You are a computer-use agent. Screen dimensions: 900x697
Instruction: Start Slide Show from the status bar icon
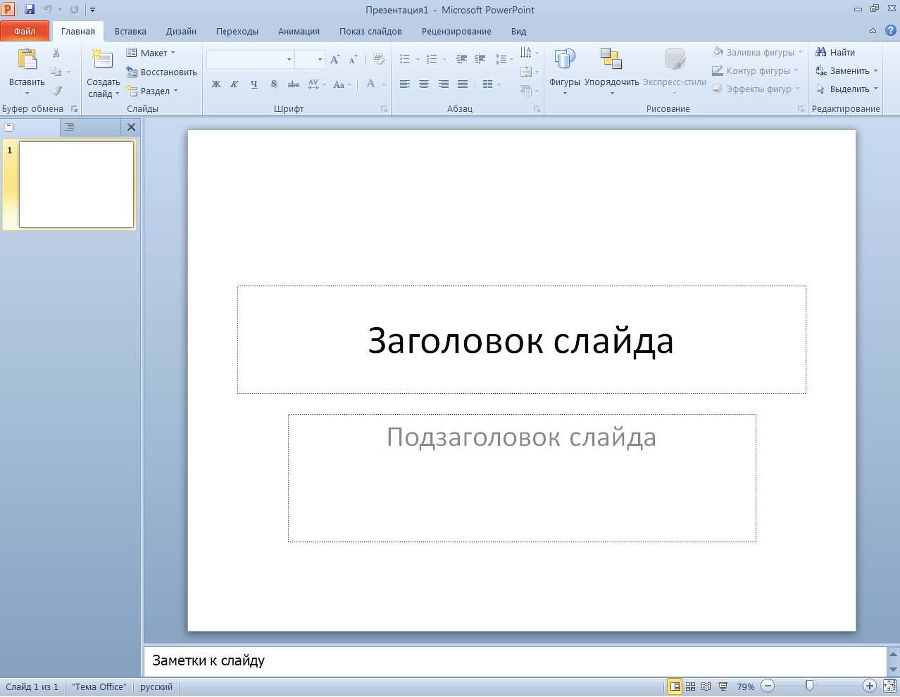pyautogui.click(x=723, y=687)
